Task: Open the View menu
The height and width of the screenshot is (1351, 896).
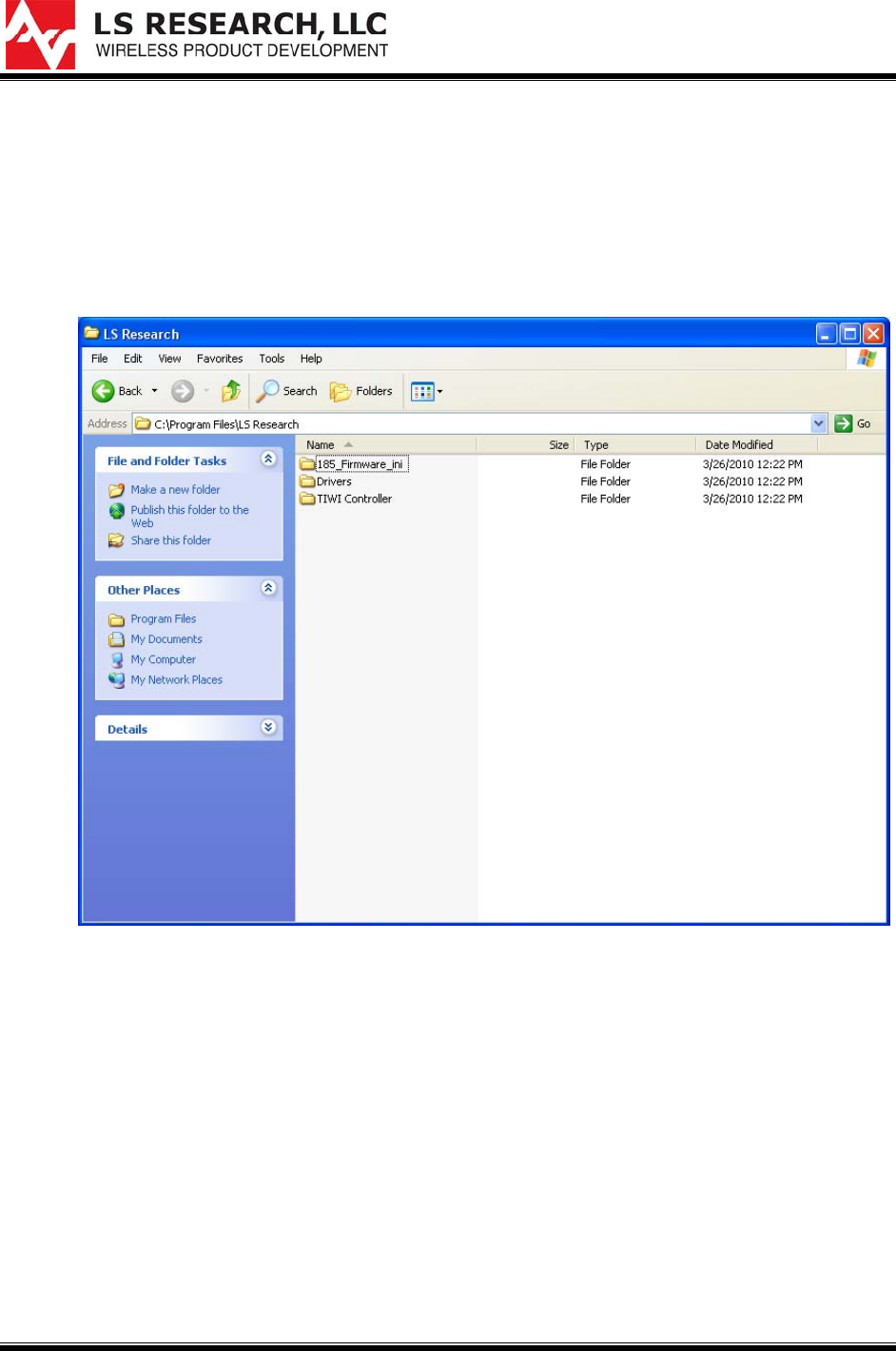Action: pyautogui.click(x=169, y=359)
